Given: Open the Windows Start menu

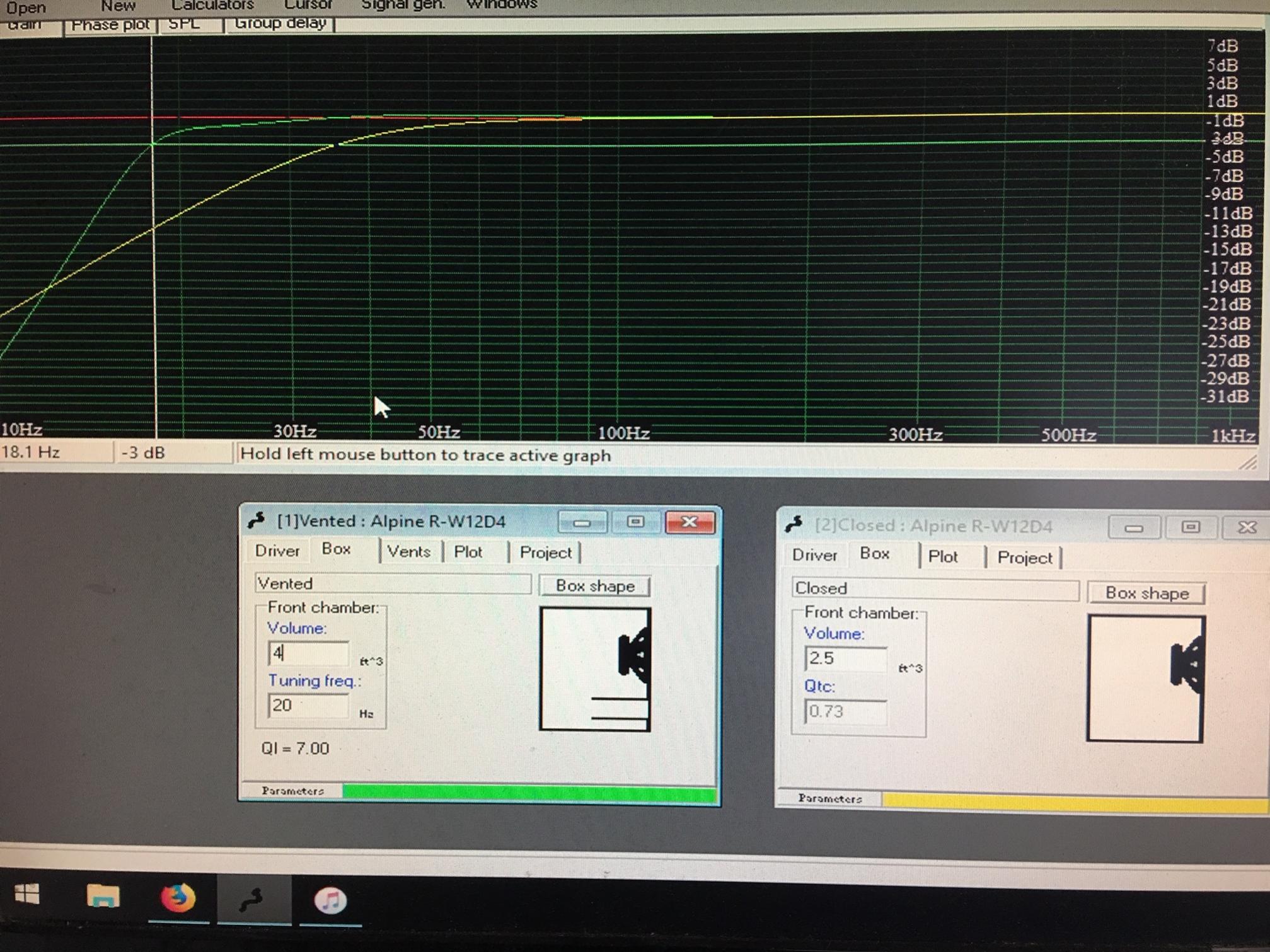Looking at the screenshot, I should tap(27, 895).
